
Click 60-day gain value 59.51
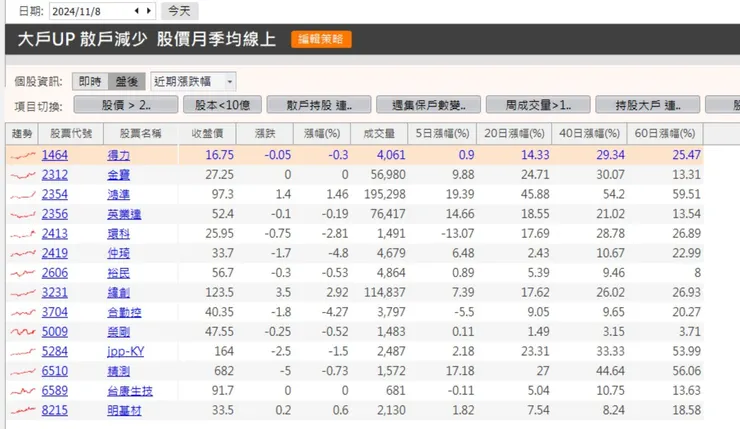(687, 194)
